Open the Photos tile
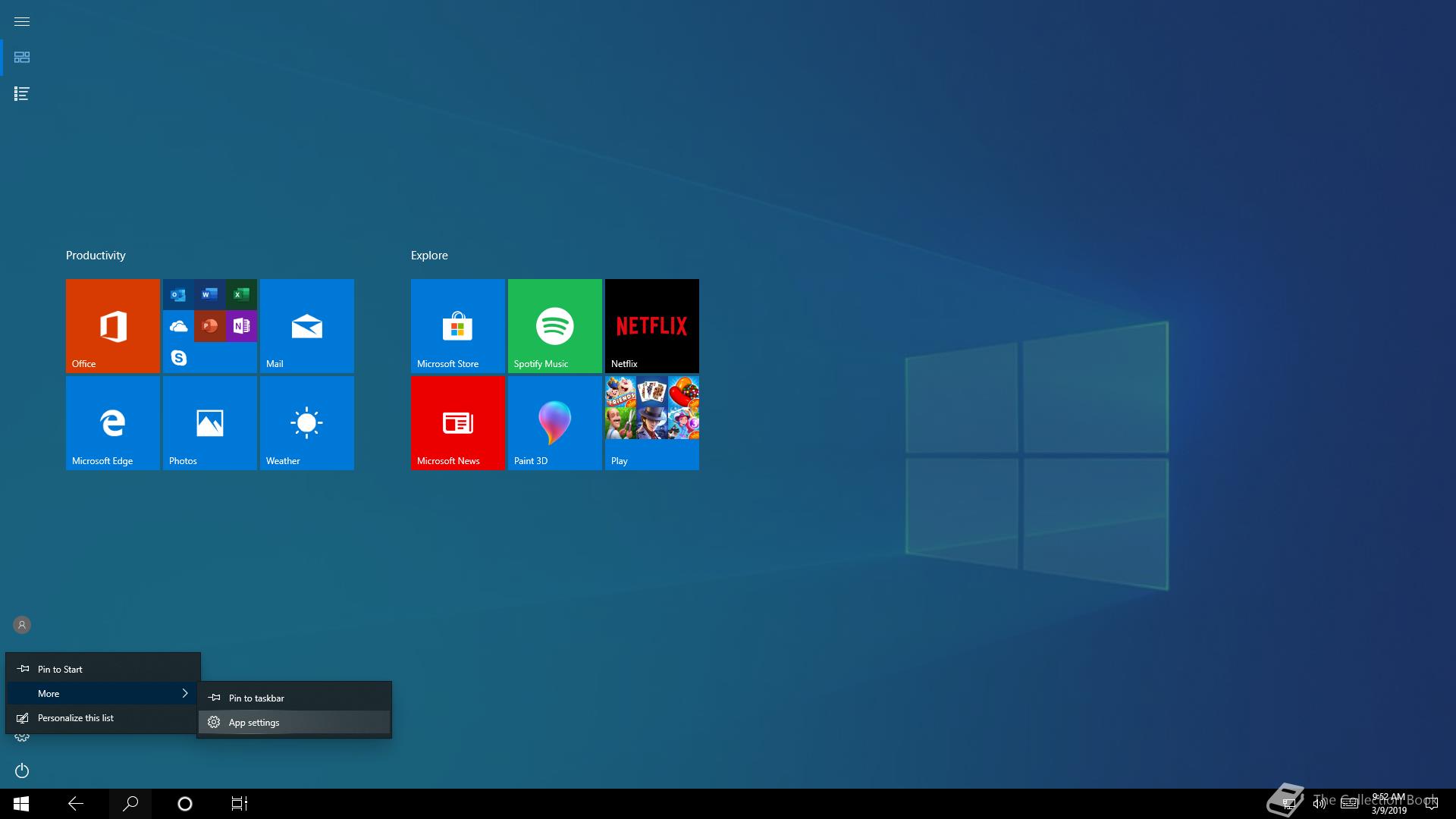1456x819 pixels. (210, 423)
